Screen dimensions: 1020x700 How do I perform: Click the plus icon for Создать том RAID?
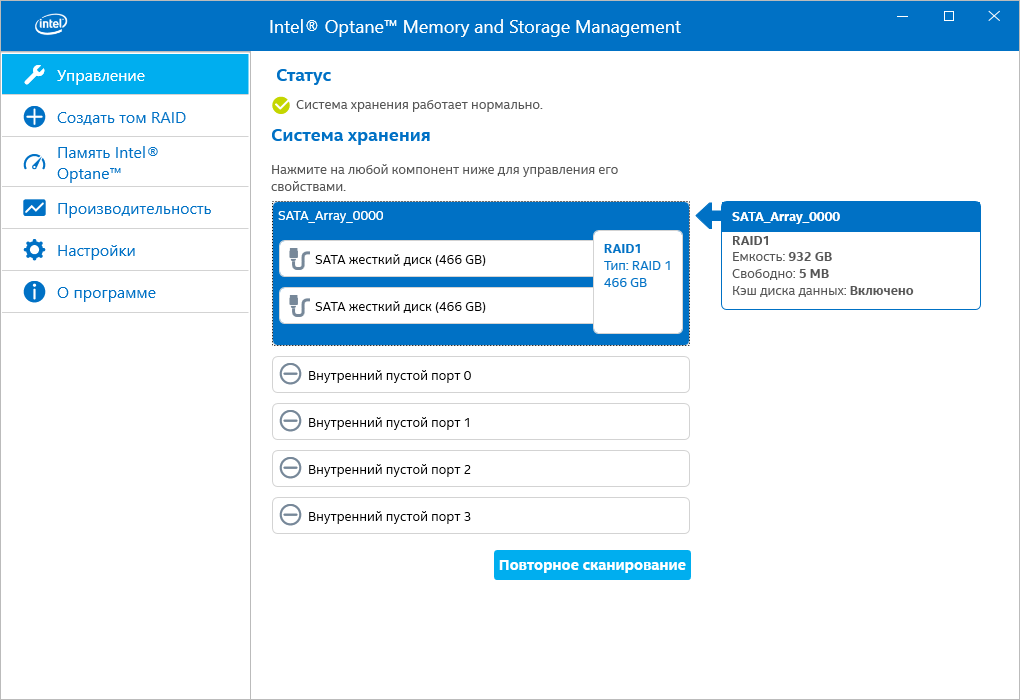[x=34, y=117]
